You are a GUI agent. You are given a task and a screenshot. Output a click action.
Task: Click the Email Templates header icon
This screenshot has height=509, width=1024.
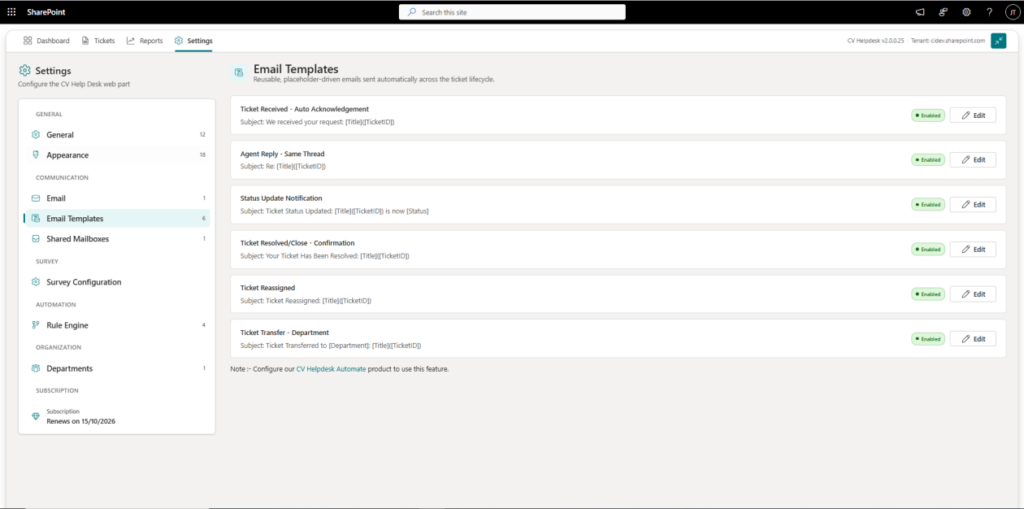[239, 72]
